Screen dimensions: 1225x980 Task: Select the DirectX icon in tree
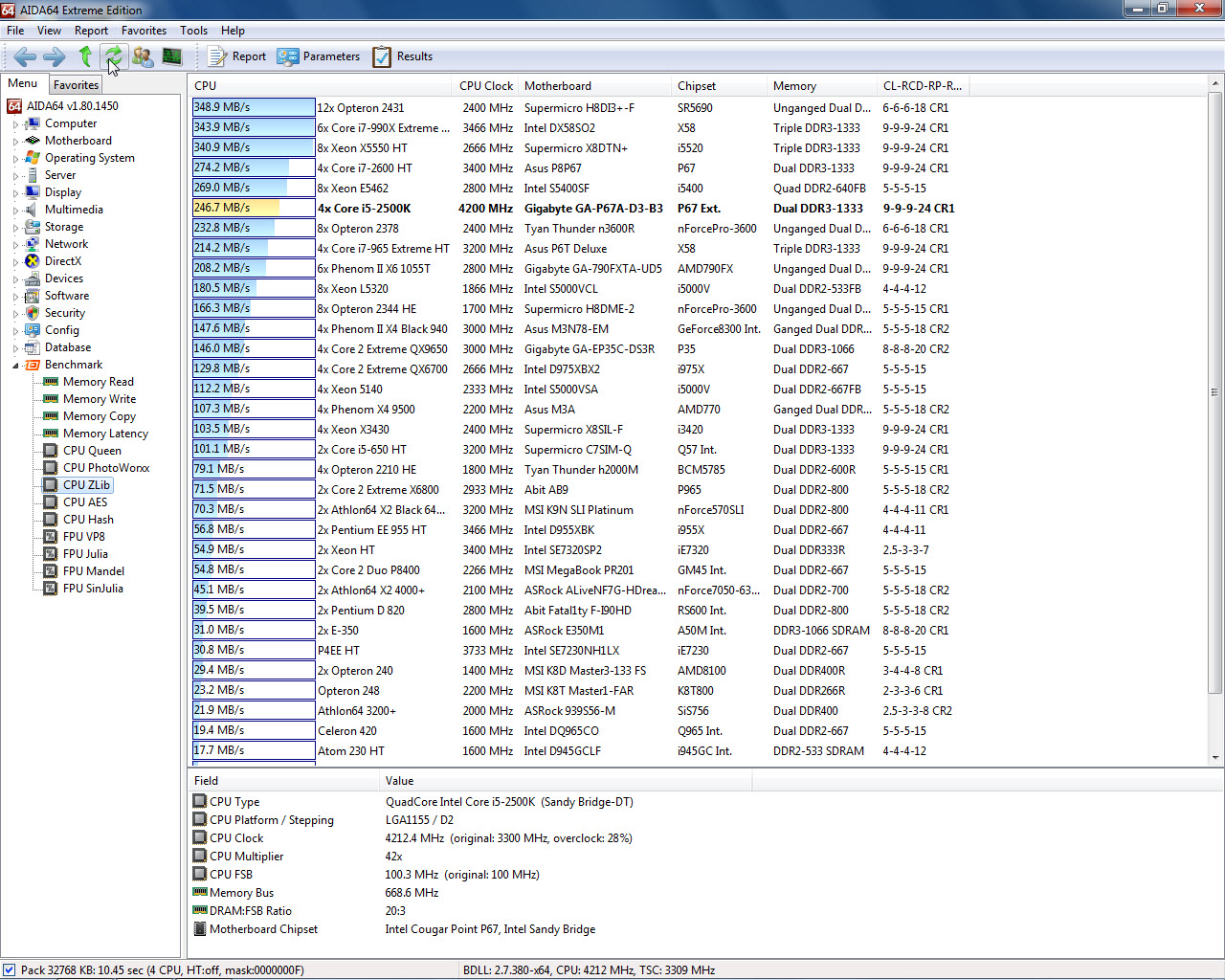33,261
